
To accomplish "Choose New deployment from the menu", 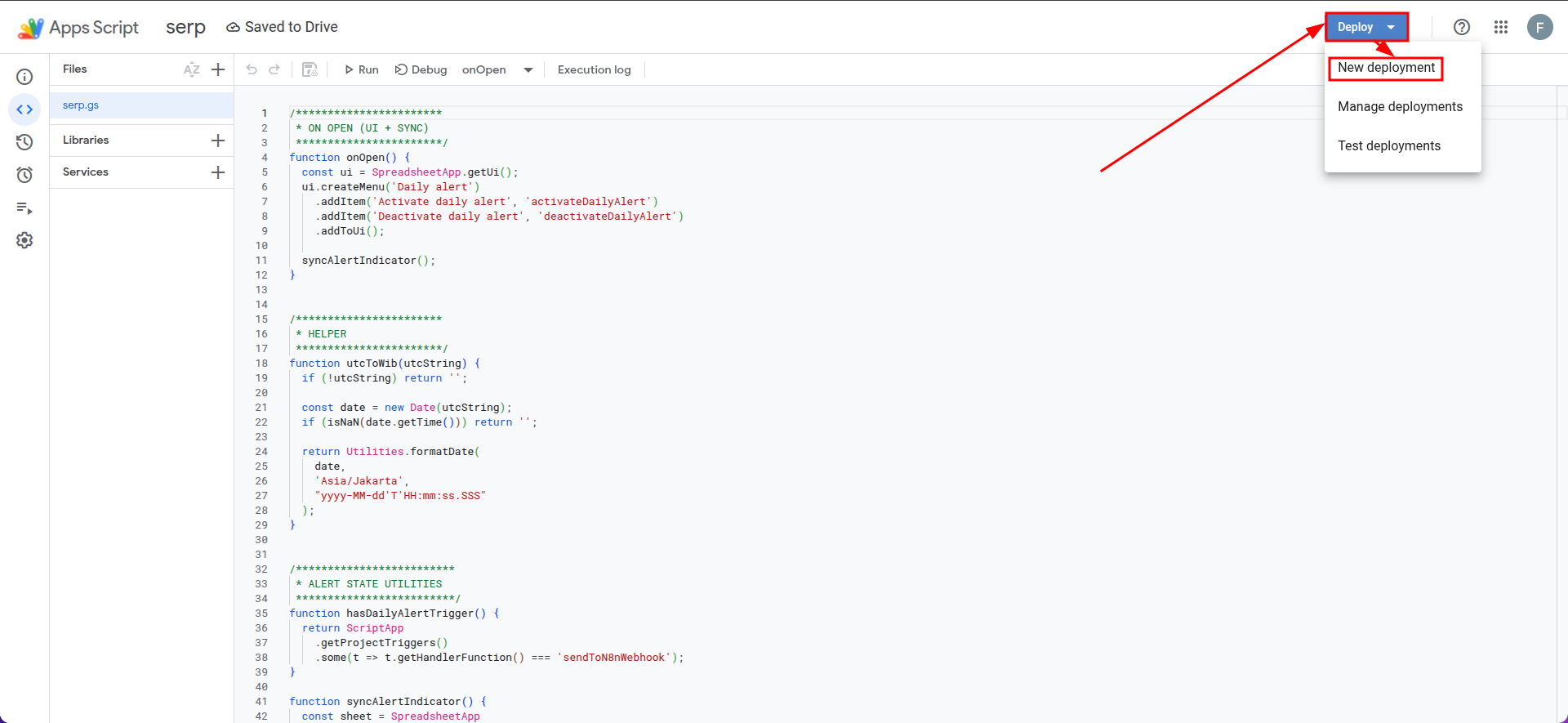I will point(1386,68).
